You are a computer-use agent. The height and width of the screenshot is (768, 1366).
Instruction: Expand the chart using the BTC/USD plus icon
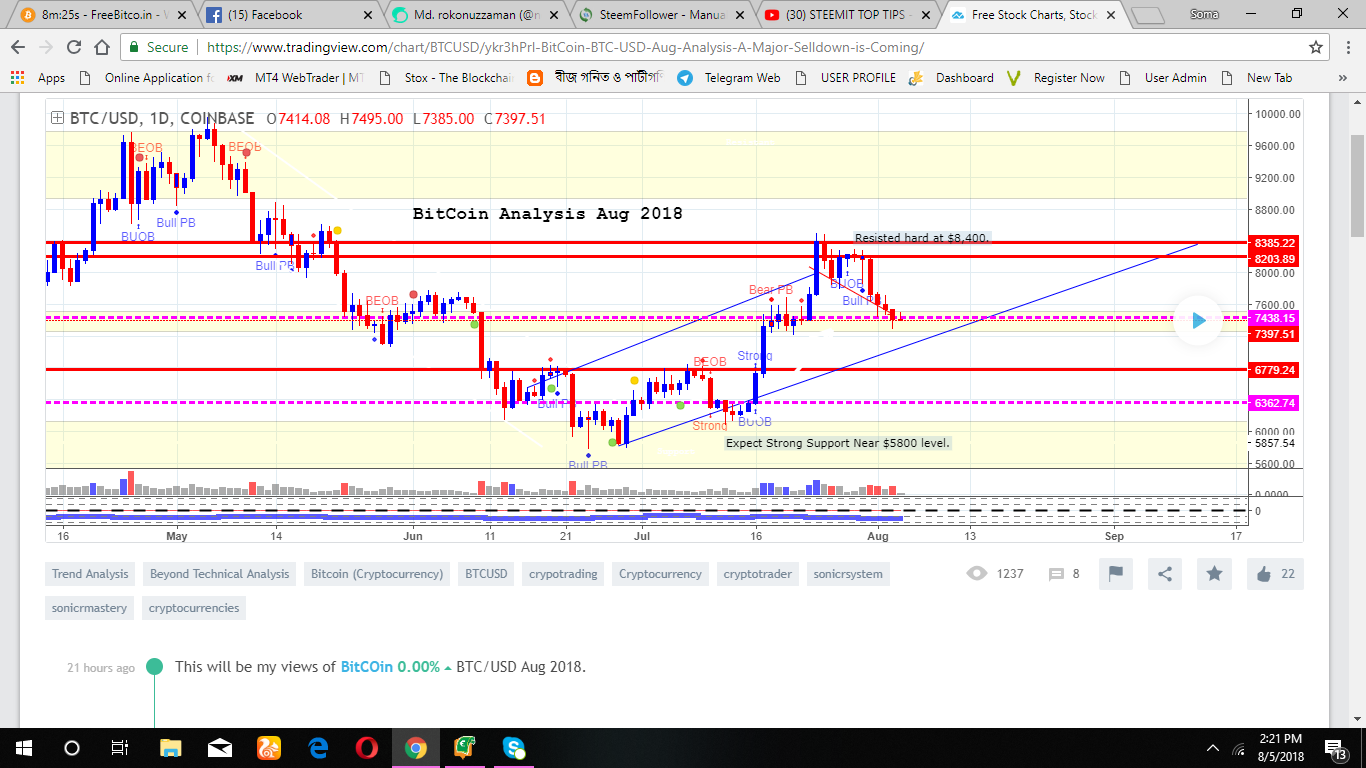56,118
